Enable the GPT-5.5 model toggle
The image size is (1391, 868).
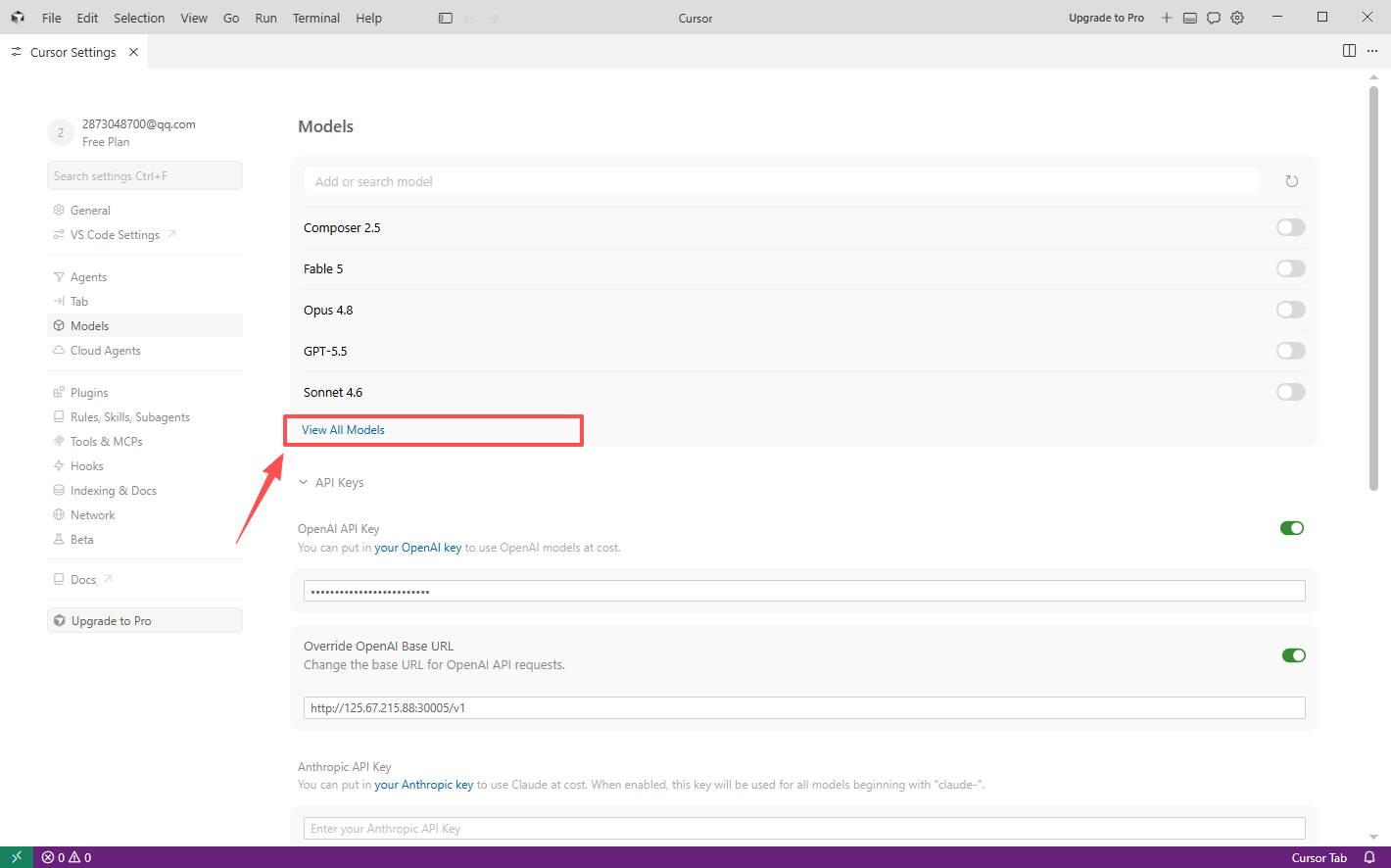pyautogui.click(x=1291, y=351)
